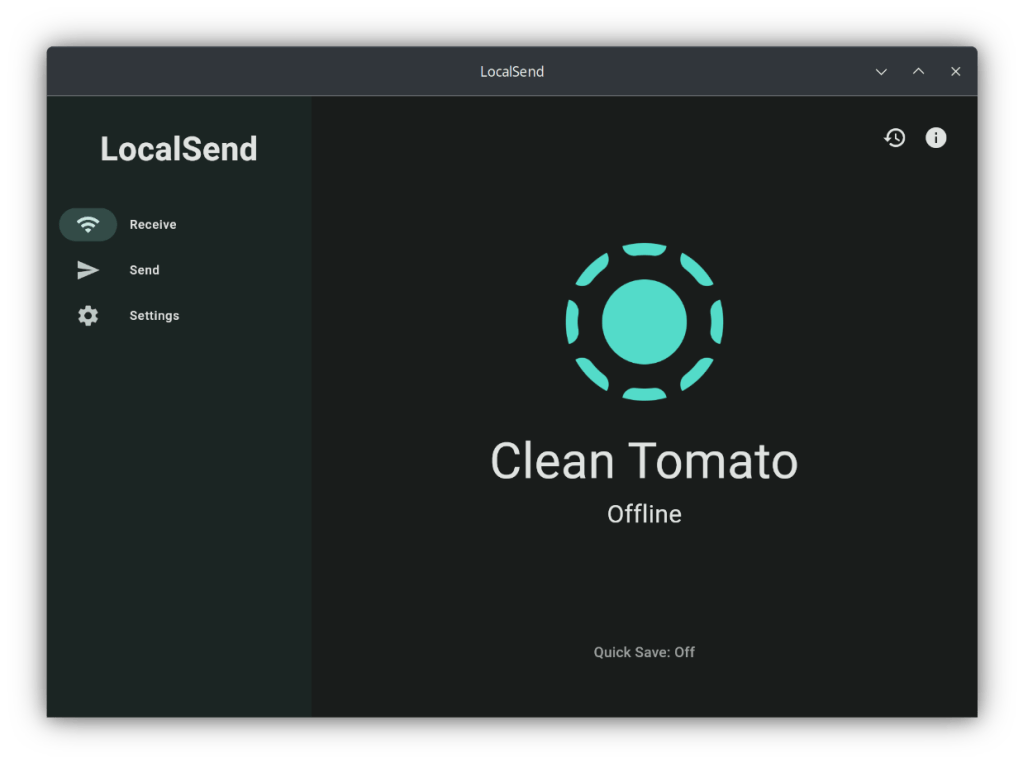Switch to the Receive tab label
Screen dimensions: 1023x763
153,225
